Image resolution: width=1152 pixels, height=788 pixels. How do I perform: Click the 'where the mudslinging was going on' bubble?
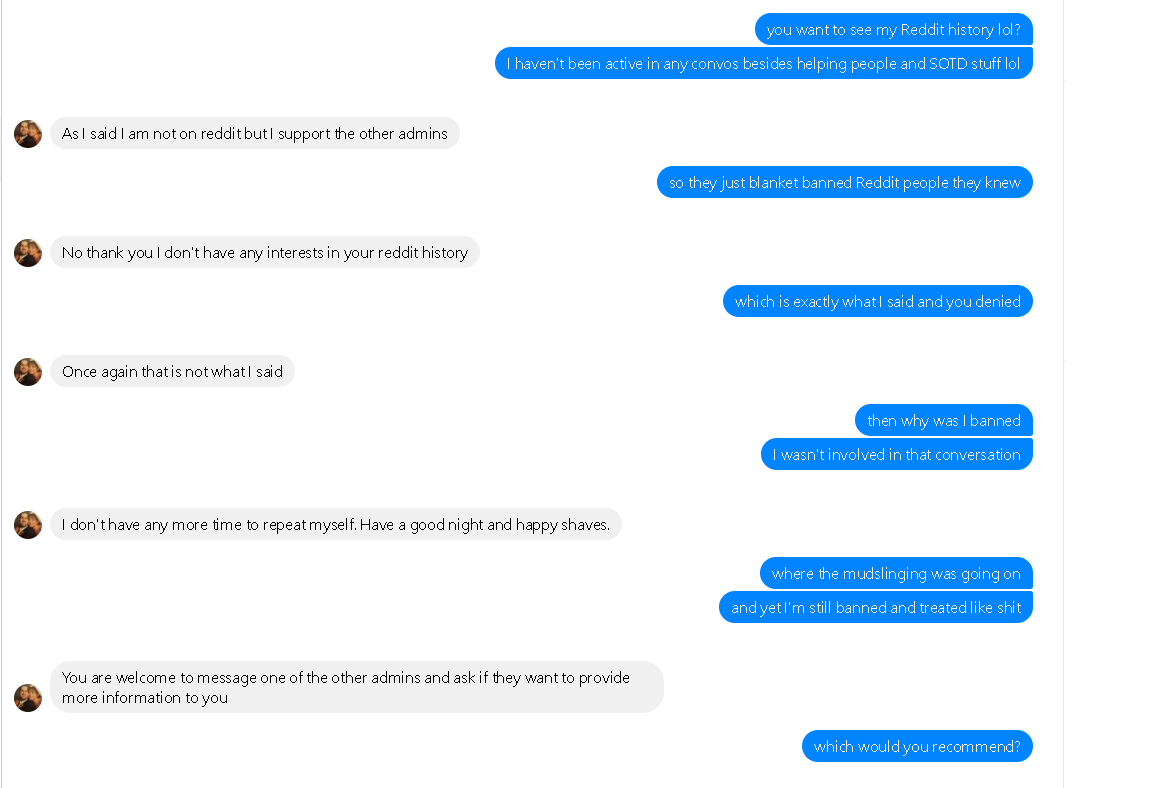pos(896,573)
